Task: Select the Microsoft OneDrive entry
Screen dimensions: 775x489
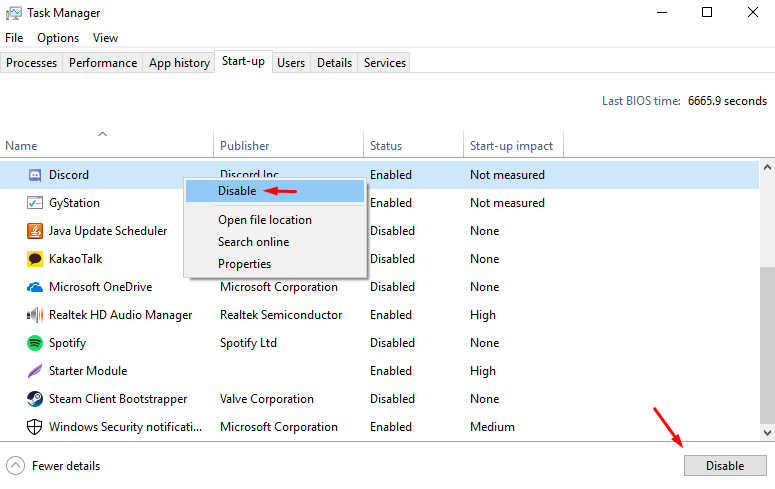Action: 100,287
